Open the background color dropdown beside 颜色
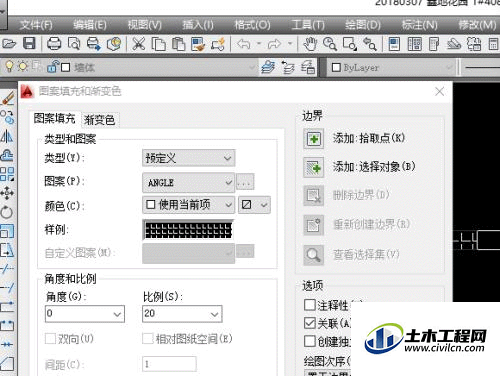The width and height of the screenshot is (500, 376). [255, 205]
